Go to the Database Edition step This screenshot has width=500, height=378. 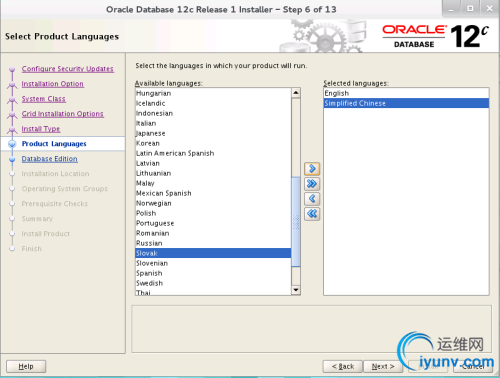(50, 159)
